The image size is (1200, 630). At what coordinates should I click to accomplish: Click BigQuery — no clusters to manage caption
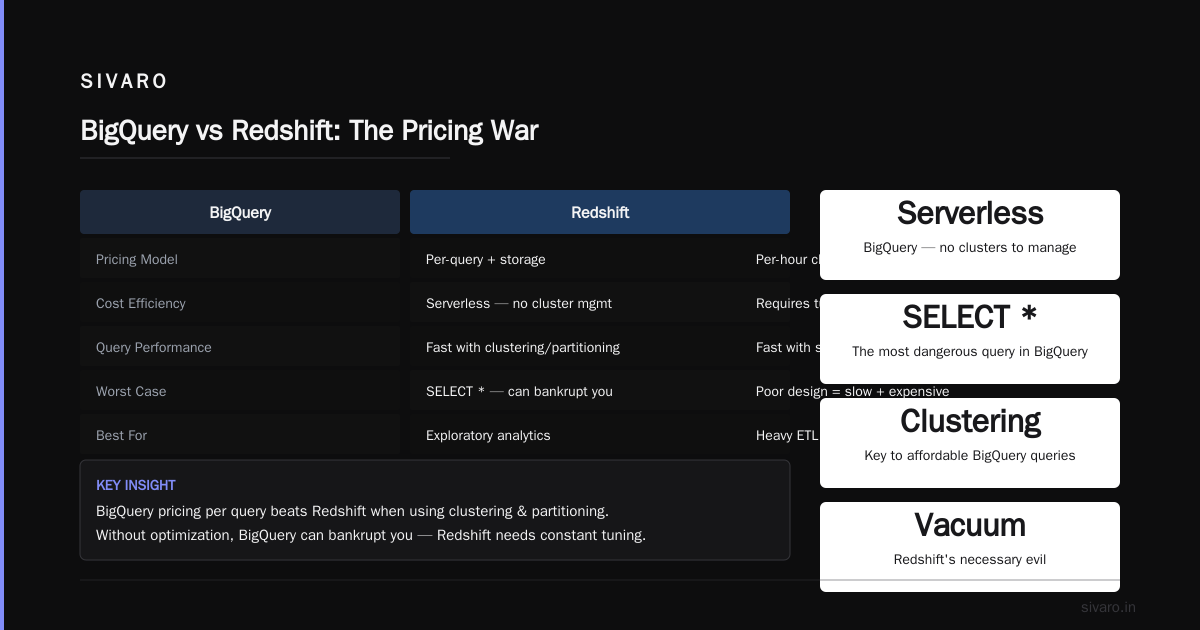coord(970,247)
